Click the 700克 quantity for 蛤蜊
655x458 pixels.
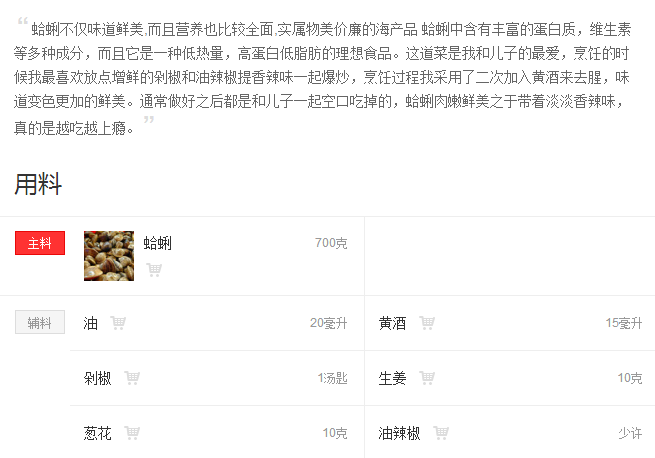331,243
